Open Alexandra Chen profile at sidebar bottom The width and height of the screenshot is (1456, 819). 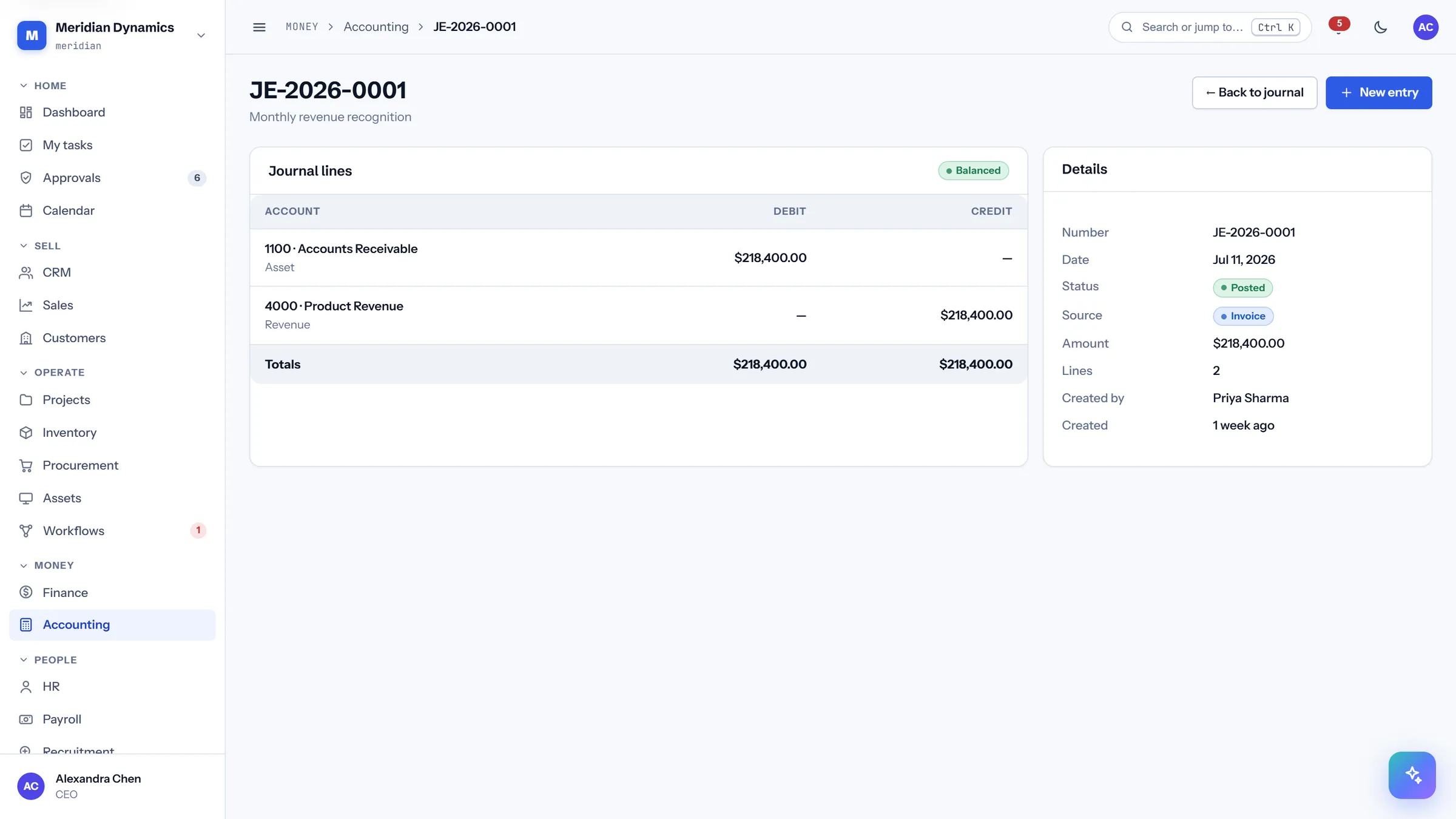pos(112,786)
